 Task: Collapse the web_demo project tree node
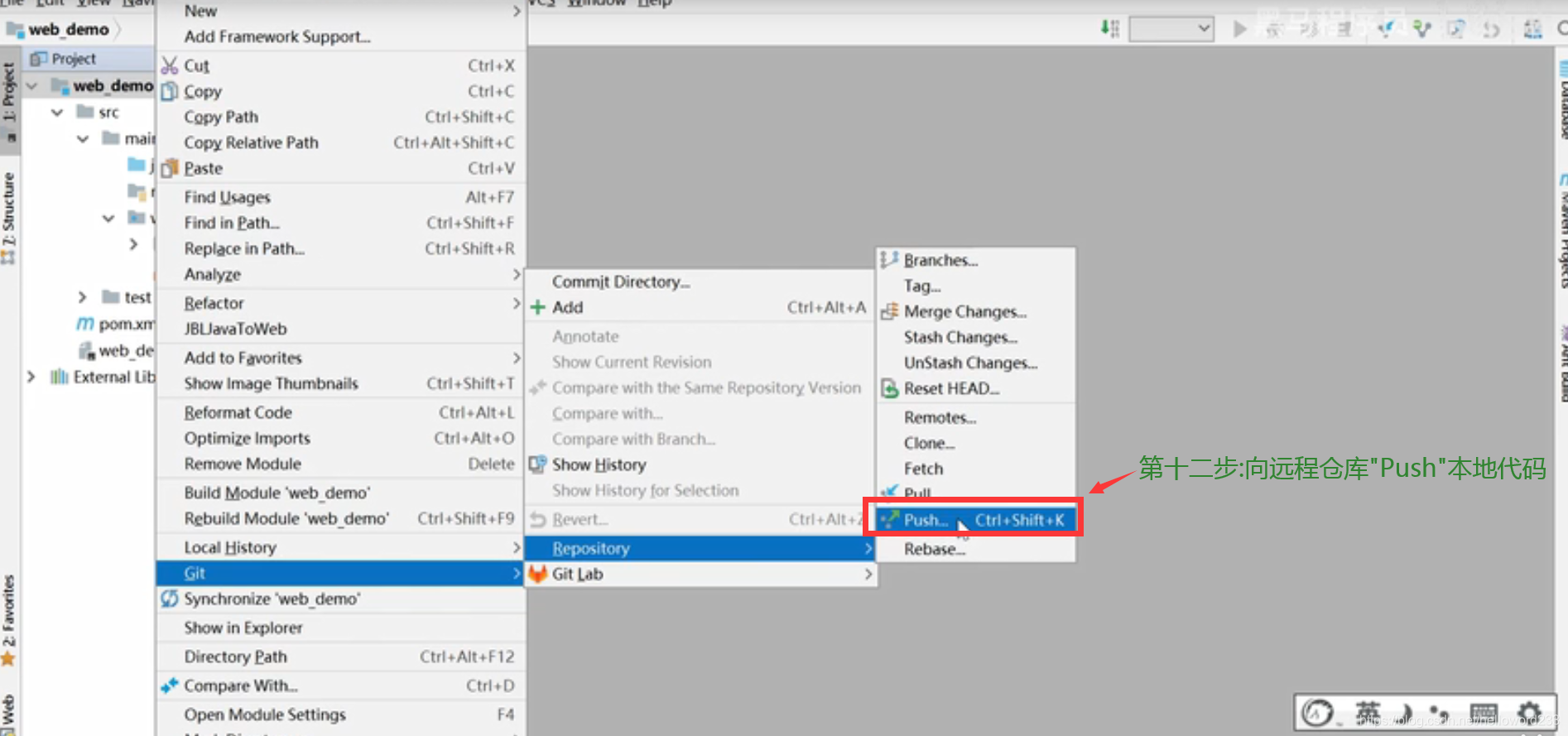tap(31, 85)
